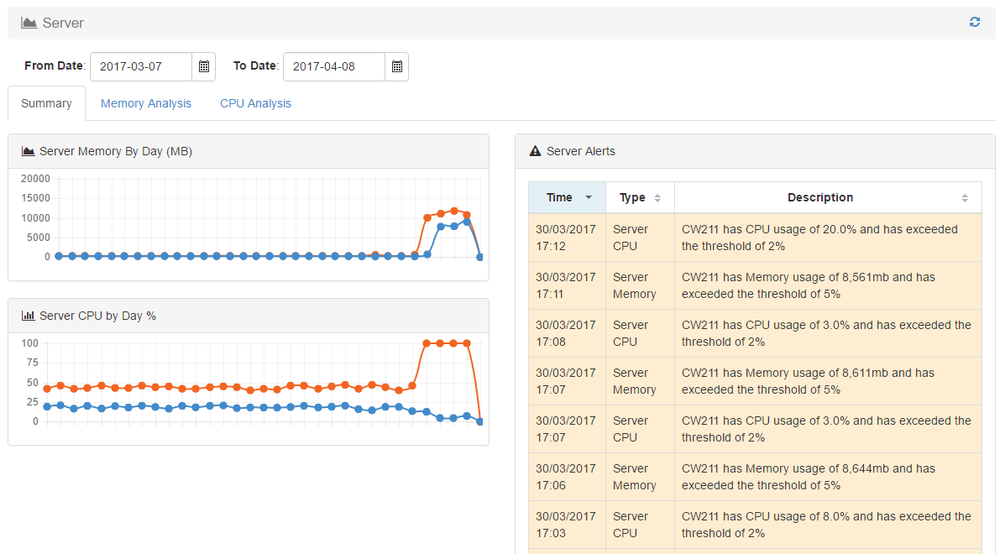The height and width of the screenshot is (554, 1000).
Task: Click the Server area chart header icon
Action: coord(29,23)
